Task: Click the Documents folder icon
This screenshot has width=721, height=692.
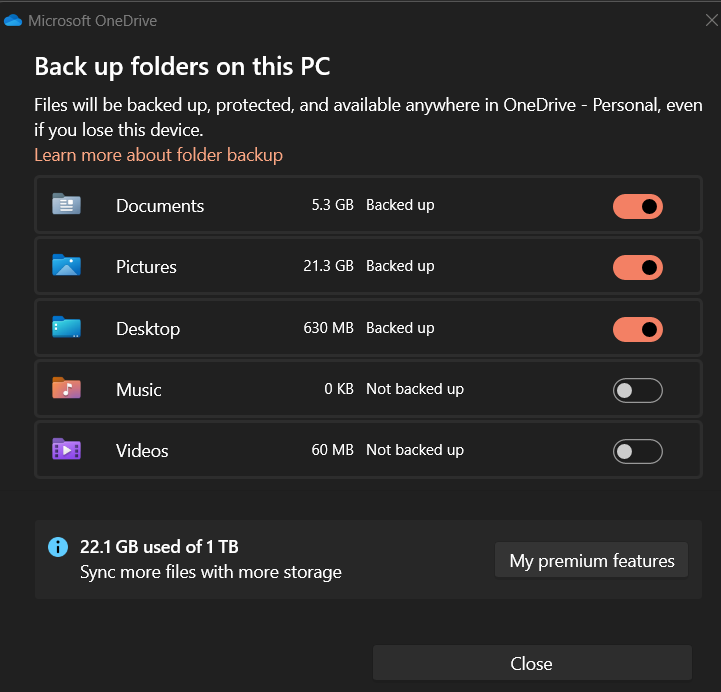Action: (x=66, y=204)
